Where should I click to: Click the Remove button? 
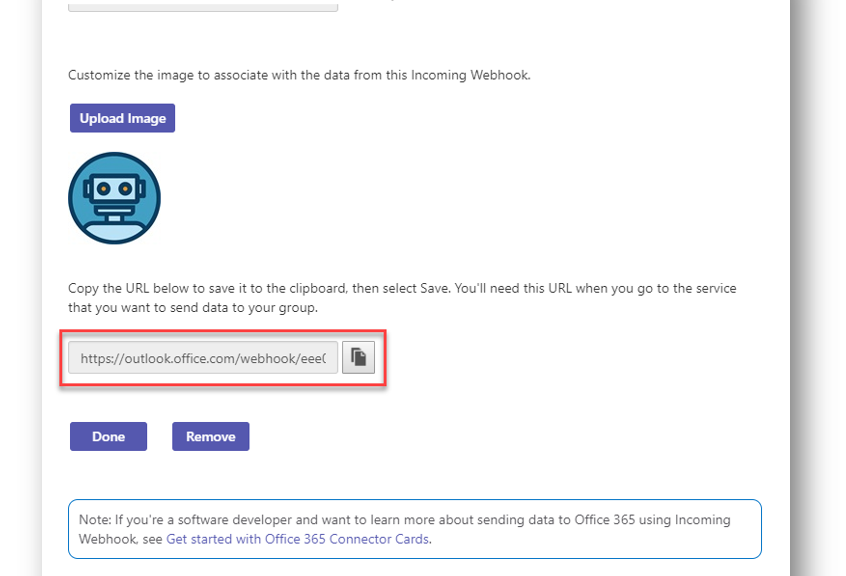[x=210, y=436]
